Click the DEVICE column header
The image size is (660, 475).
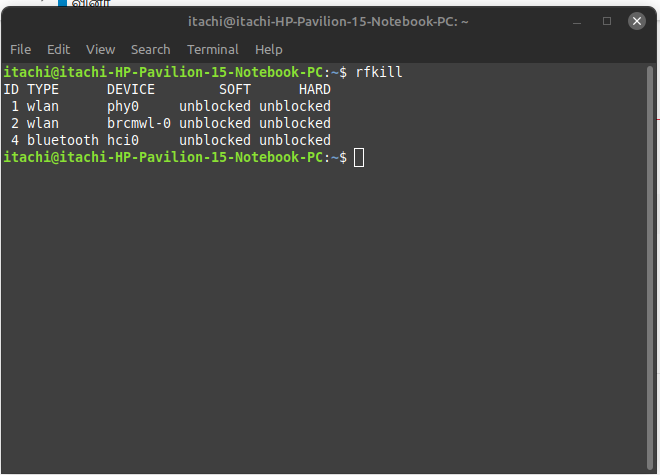131,89
